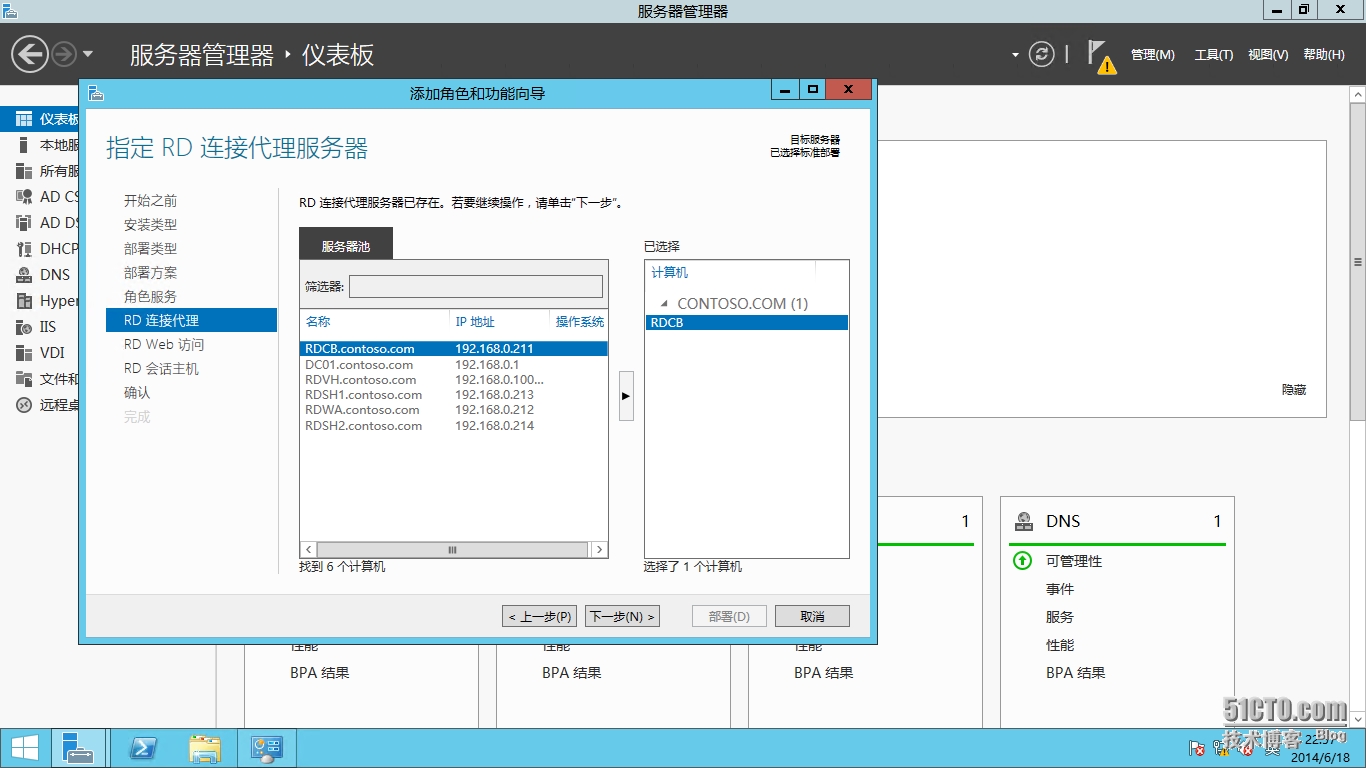Open the 视图(V) menu
Image resolution: width=1366 pixels, height=768 pixels.
click(x=1268, y=55)
